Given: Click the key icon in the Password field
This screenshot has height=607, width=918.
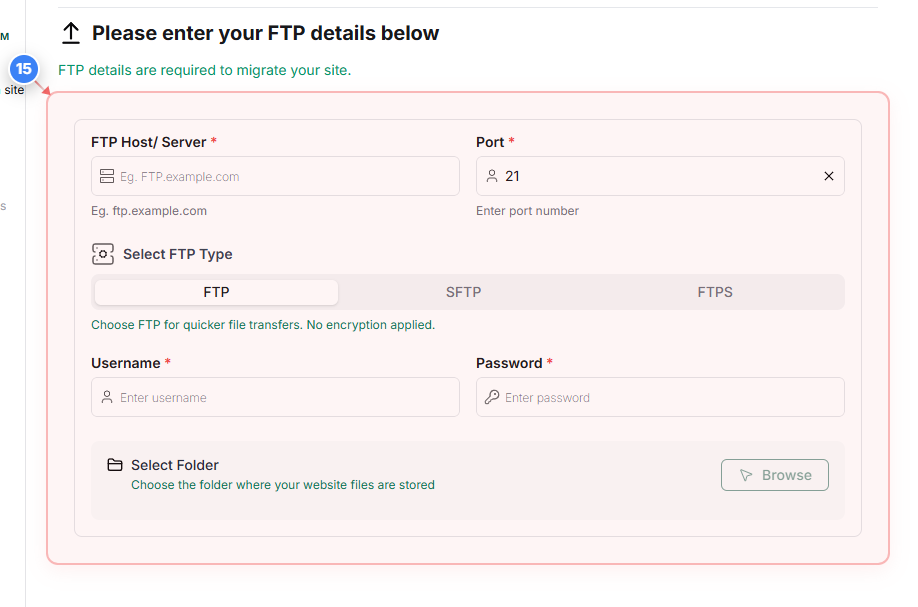Looking at the screenshot, I should click(492, 397).
